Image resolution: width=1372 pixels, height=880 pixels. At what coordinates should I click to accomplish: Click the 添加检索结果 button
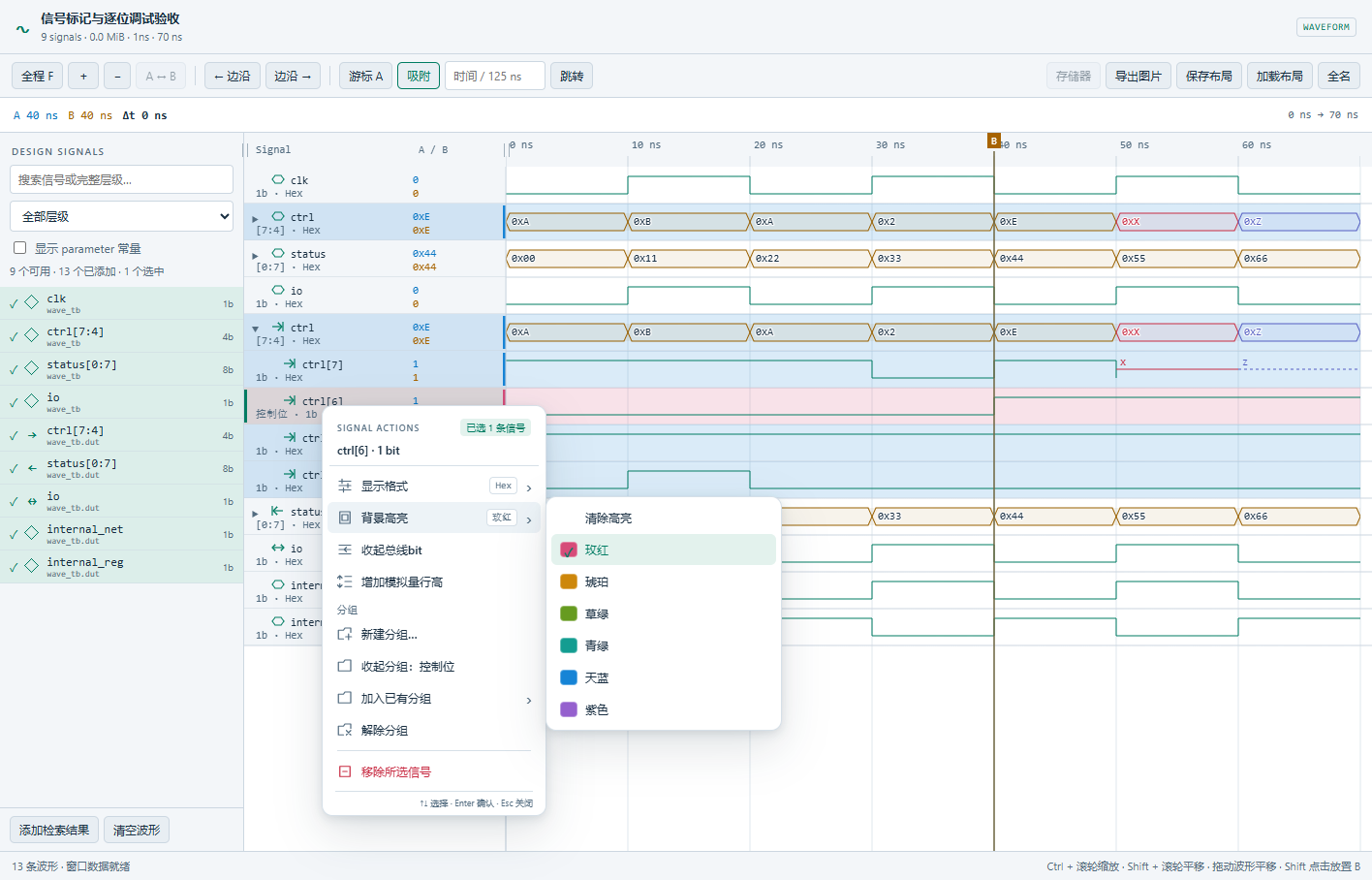click(54, 830)
